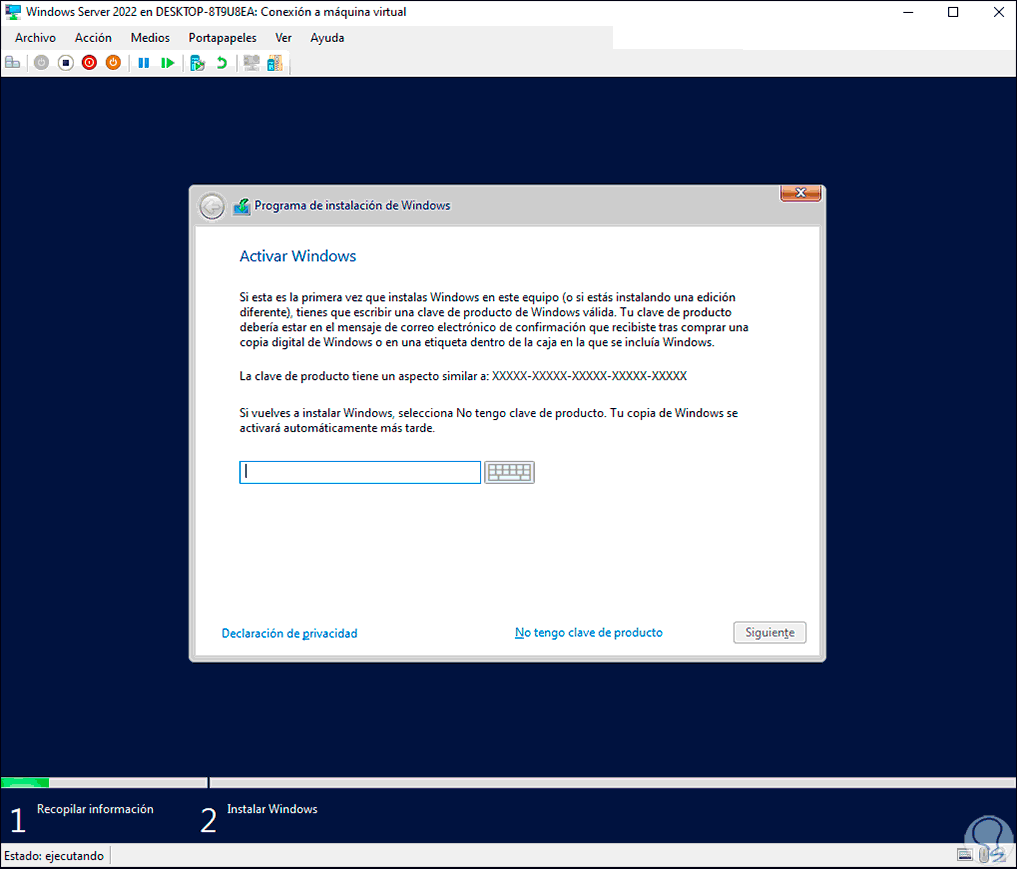Image resolution: width=1017 pixels, height=869 pixels.
Task: Maximize the virtual machine connection window
Action: click(953, 12)
